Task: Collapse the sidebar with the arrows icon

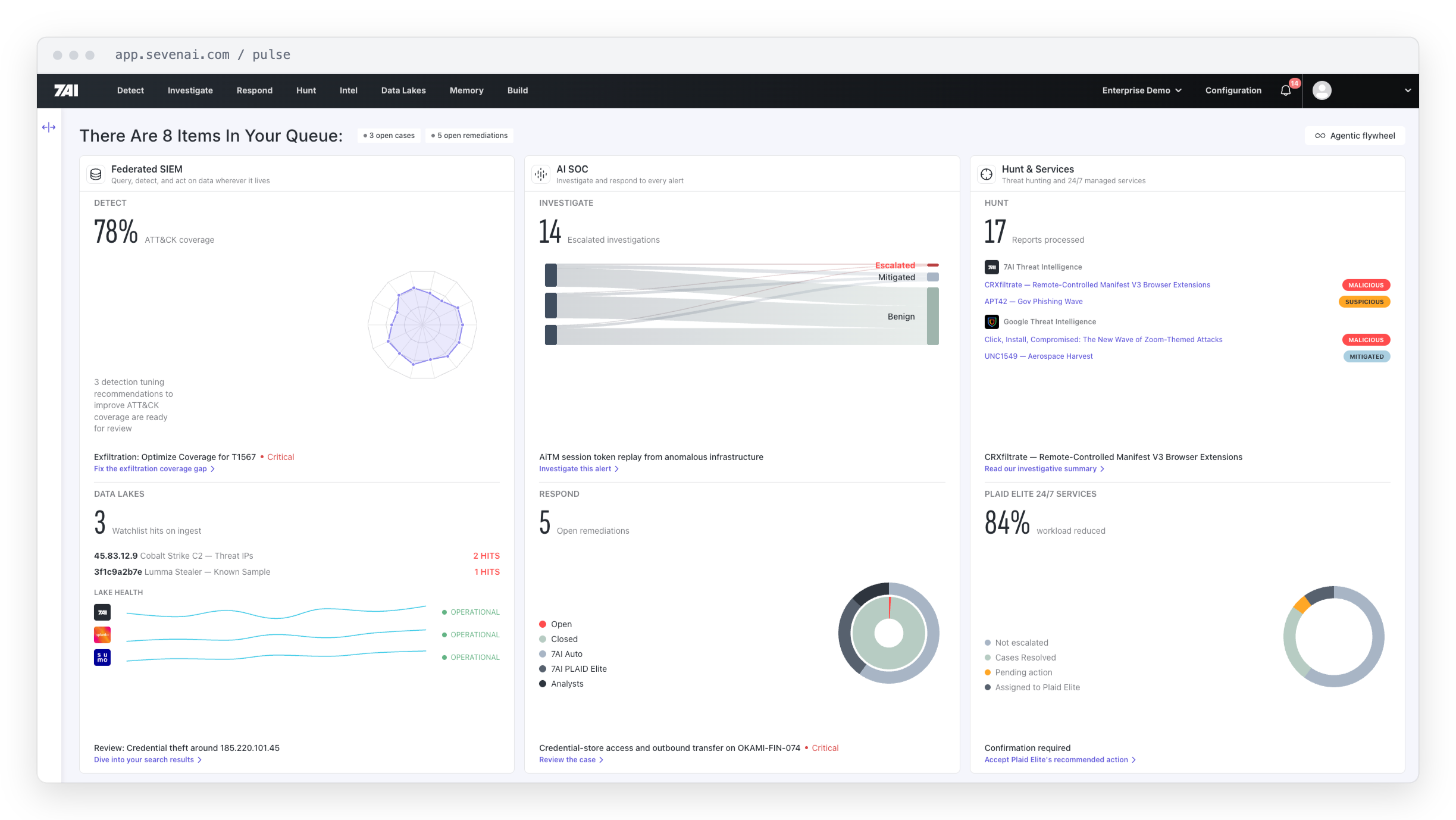Action: click(49, 127)
